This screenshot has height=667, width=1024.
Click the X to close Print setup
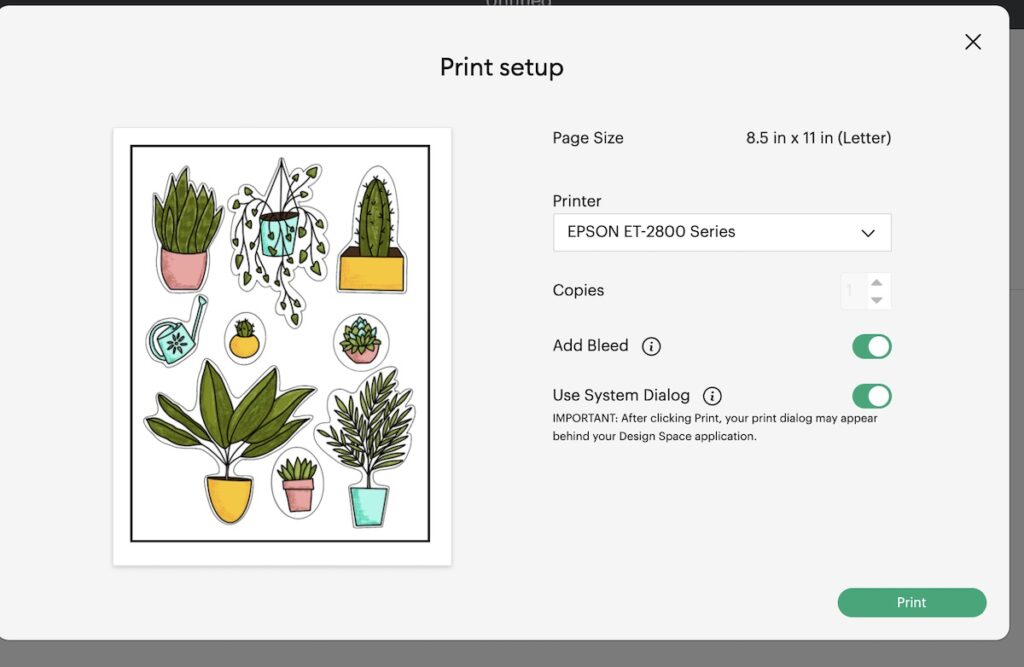[x=972, y=42]
